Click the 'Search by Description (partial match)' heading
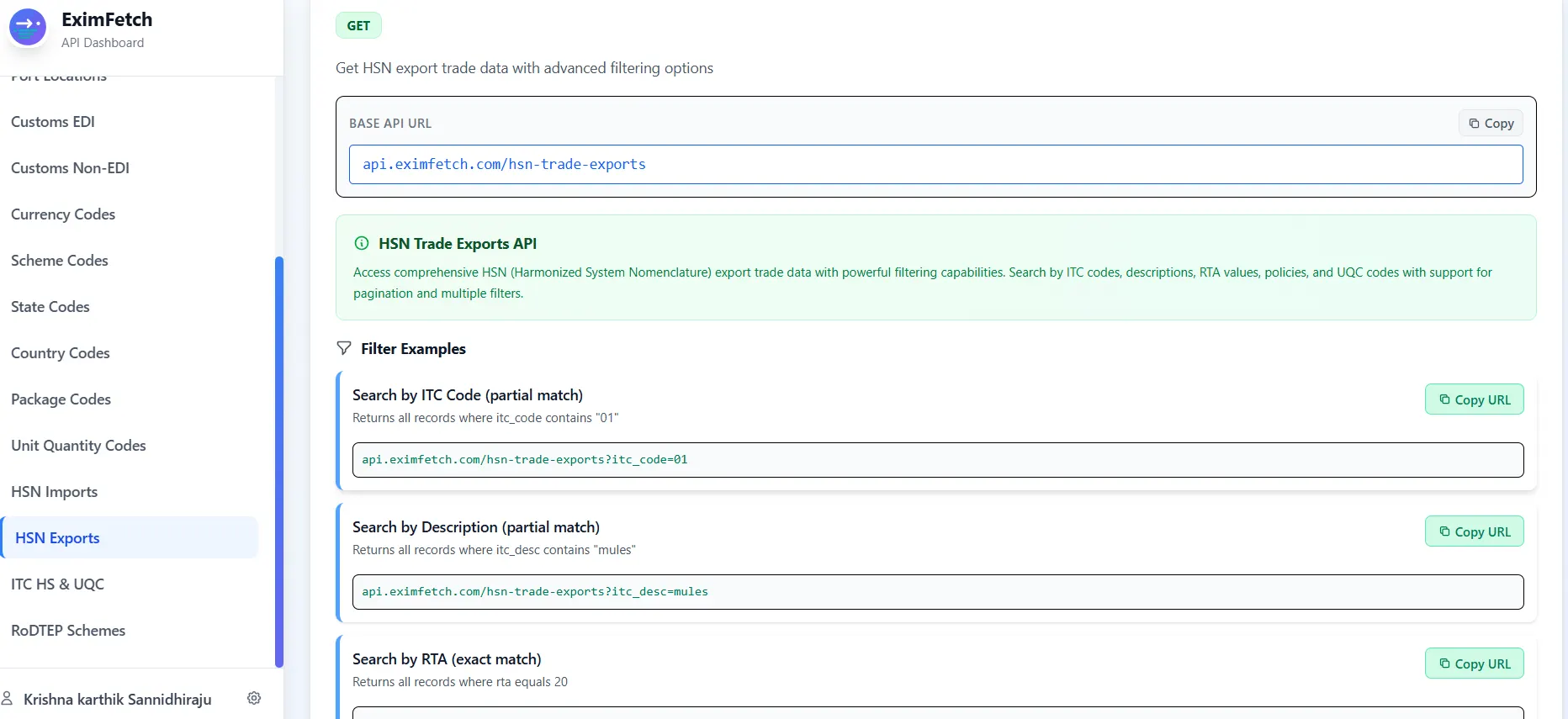Image resolution: width=1568 pixels, height=719 pixels. pyautogui.click(x=476, y=526)
